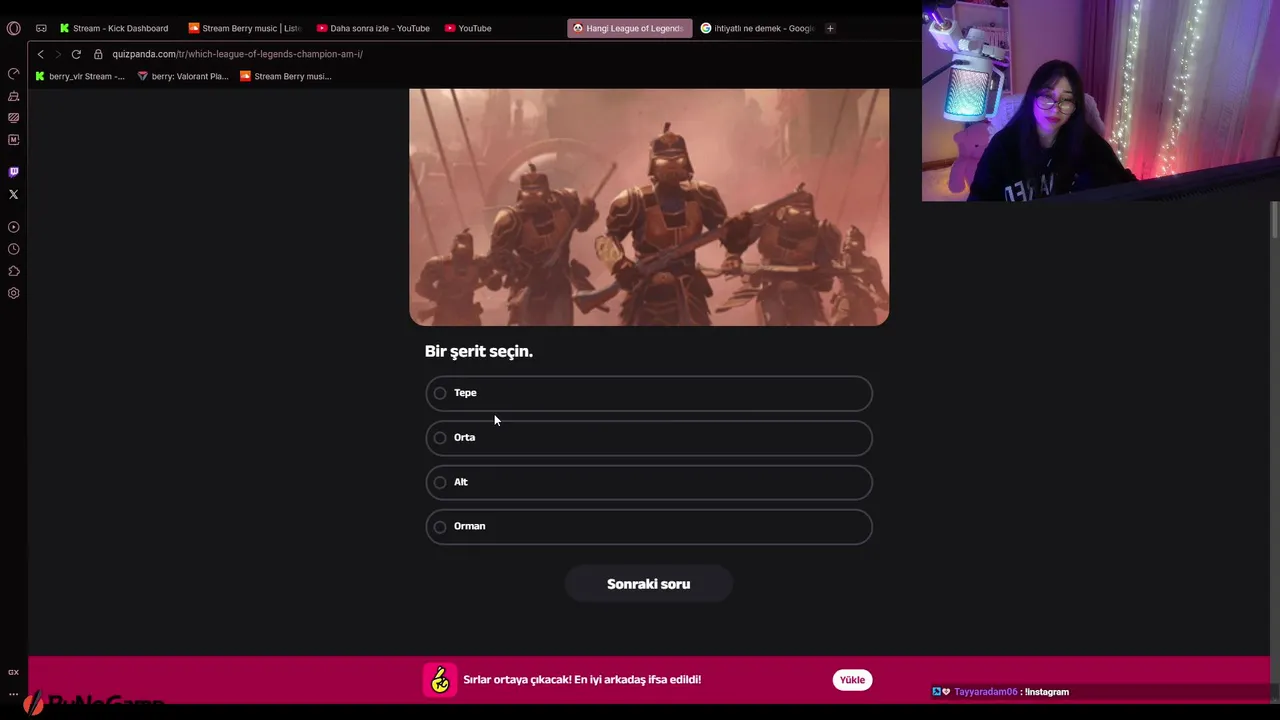Image resolution: width=1280 pixels, height=720 pixels.
Task: Click the Bir şerit seçin. question text
Action: 479,351
